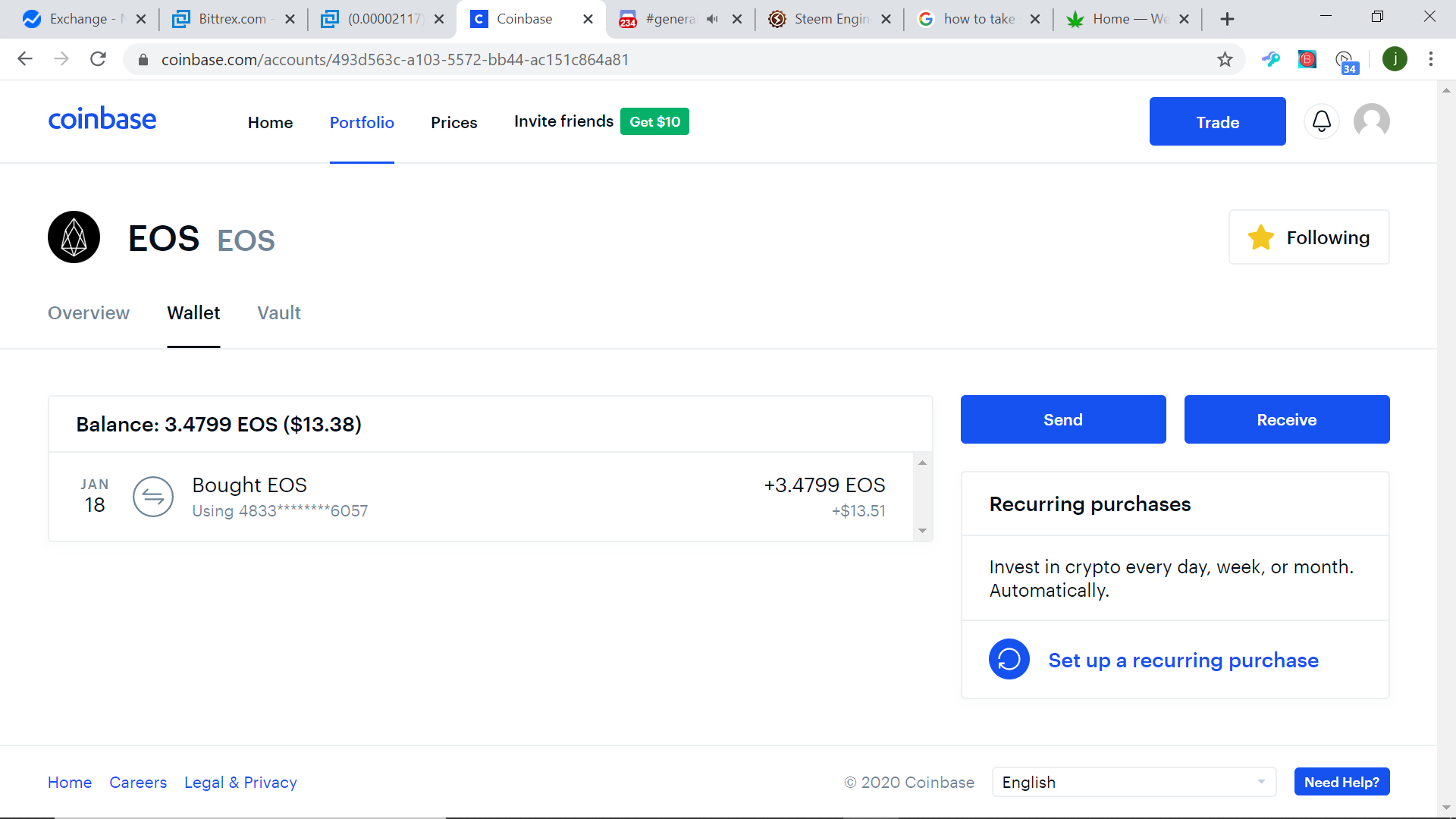Click Set up a recurring purchase

coord(1183,660)
